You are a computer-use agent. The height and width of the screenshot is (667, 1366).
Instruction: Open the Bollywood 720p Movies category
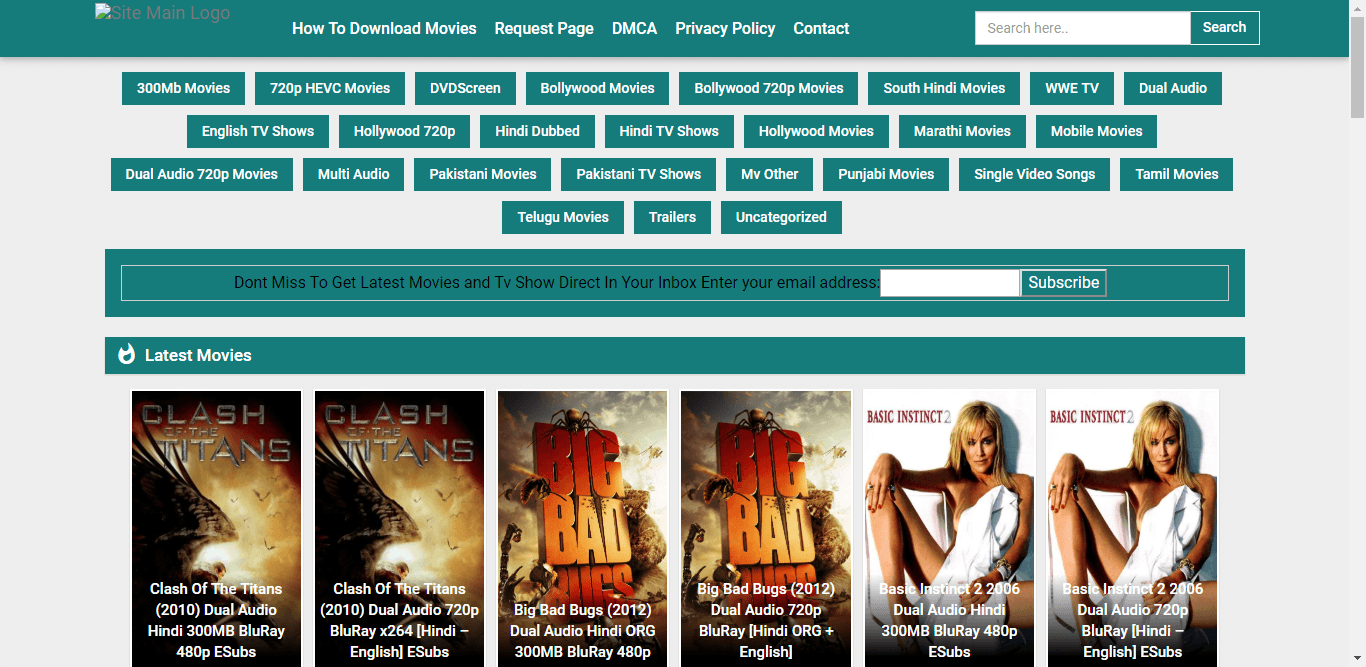point(768,88)
